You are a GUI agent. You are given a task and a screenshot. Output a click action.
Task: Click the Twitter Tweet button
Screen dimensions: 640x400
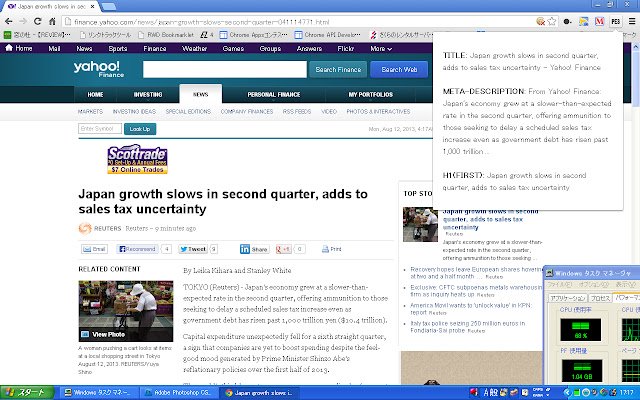pyautogui.click(x=193, y=249)
